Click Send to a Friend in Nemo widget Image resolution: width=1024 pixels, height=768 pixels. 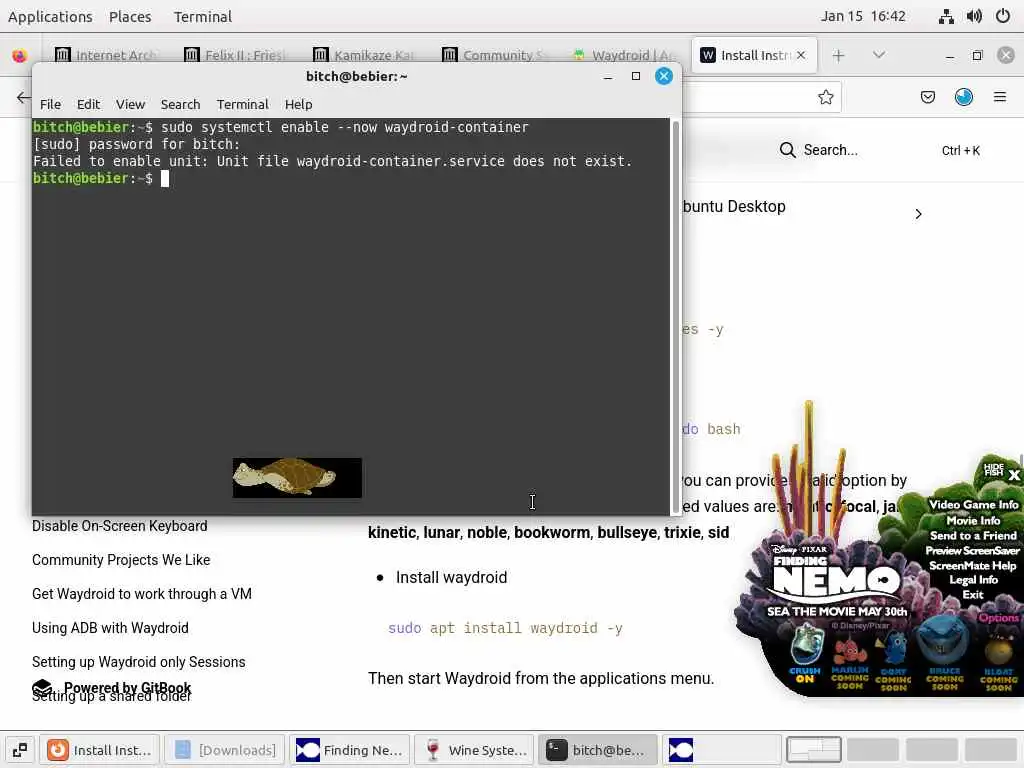973,536
